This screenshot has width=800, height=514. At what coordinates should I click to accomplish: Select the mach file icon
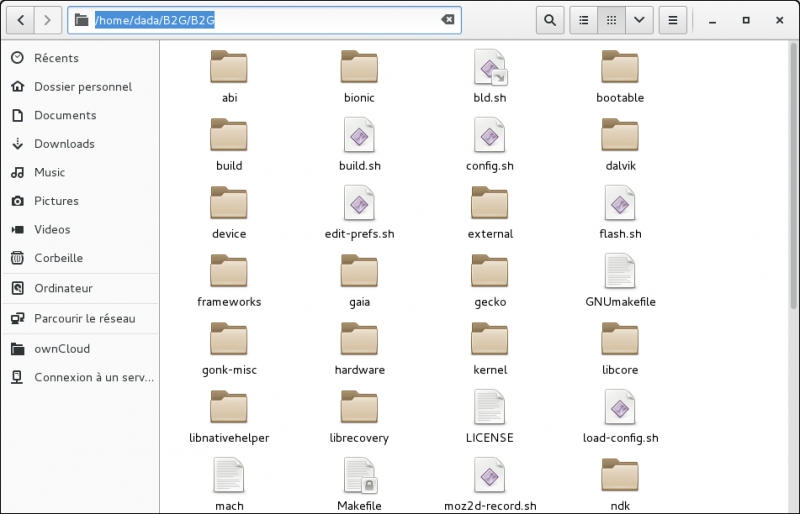click(229, 475)
